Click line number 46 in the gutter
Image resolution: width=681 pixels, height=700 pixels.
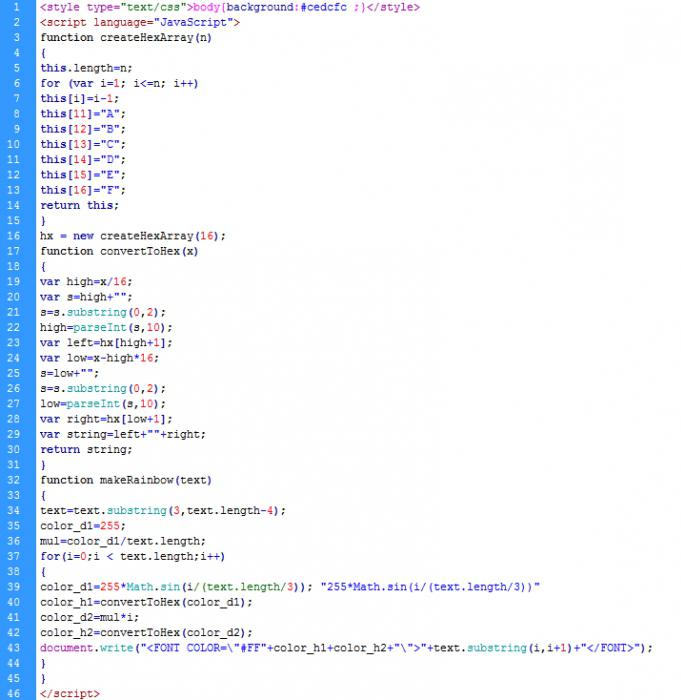click(x=14, y=694)
